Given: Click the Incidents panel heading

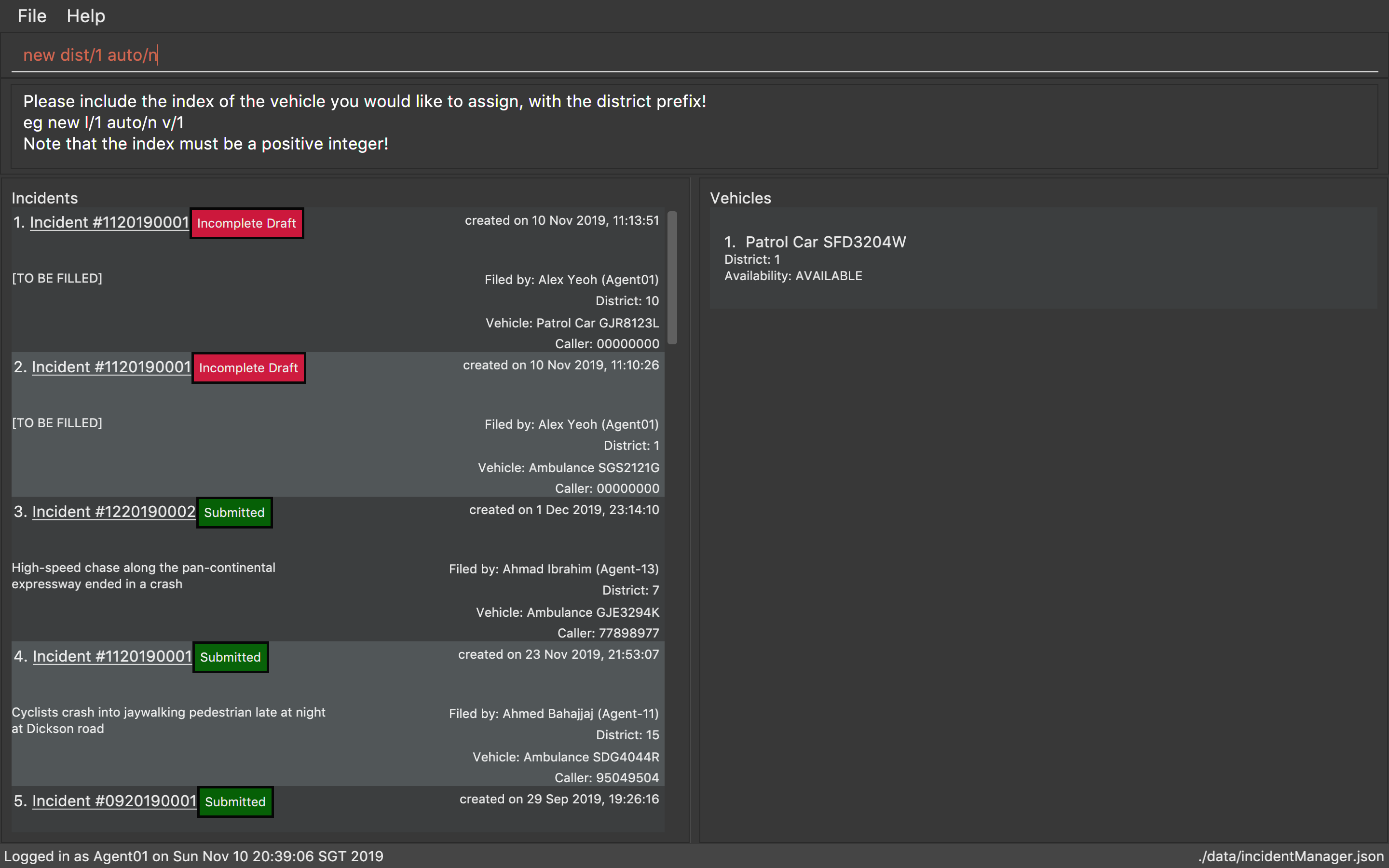Looking at the screenshot, I should tap(45, 198).
